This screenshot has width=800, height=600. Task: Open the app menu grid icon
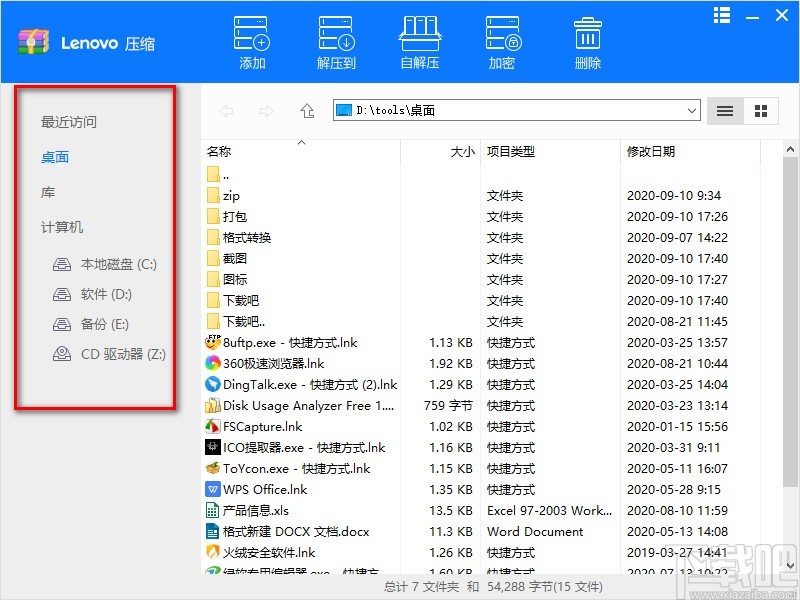coord(721,15)
